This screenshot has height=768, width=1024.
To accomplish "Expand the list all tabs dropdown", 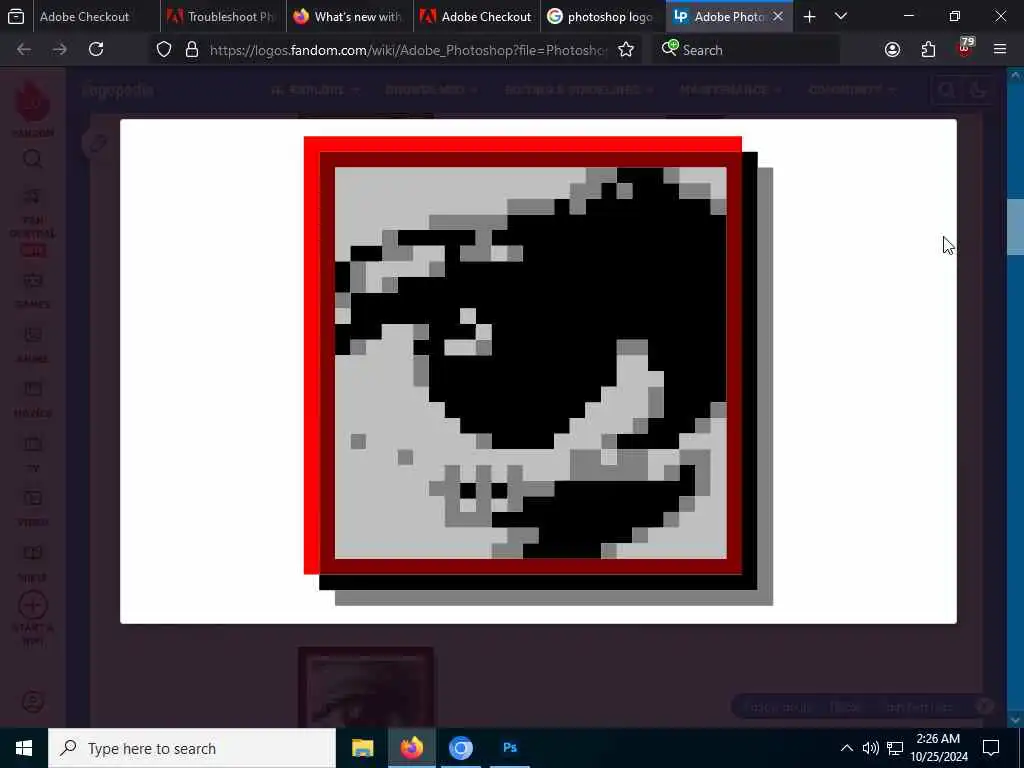I will pyautogui.click(x=841, y=16).
